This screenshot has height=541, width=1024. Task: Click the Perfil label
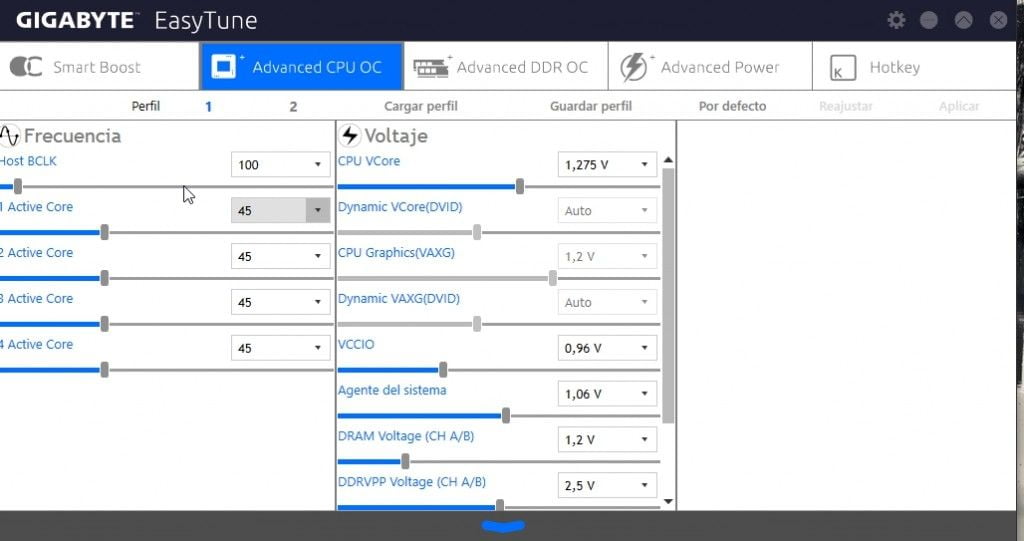pyautogui.click(x=146, y=106)
